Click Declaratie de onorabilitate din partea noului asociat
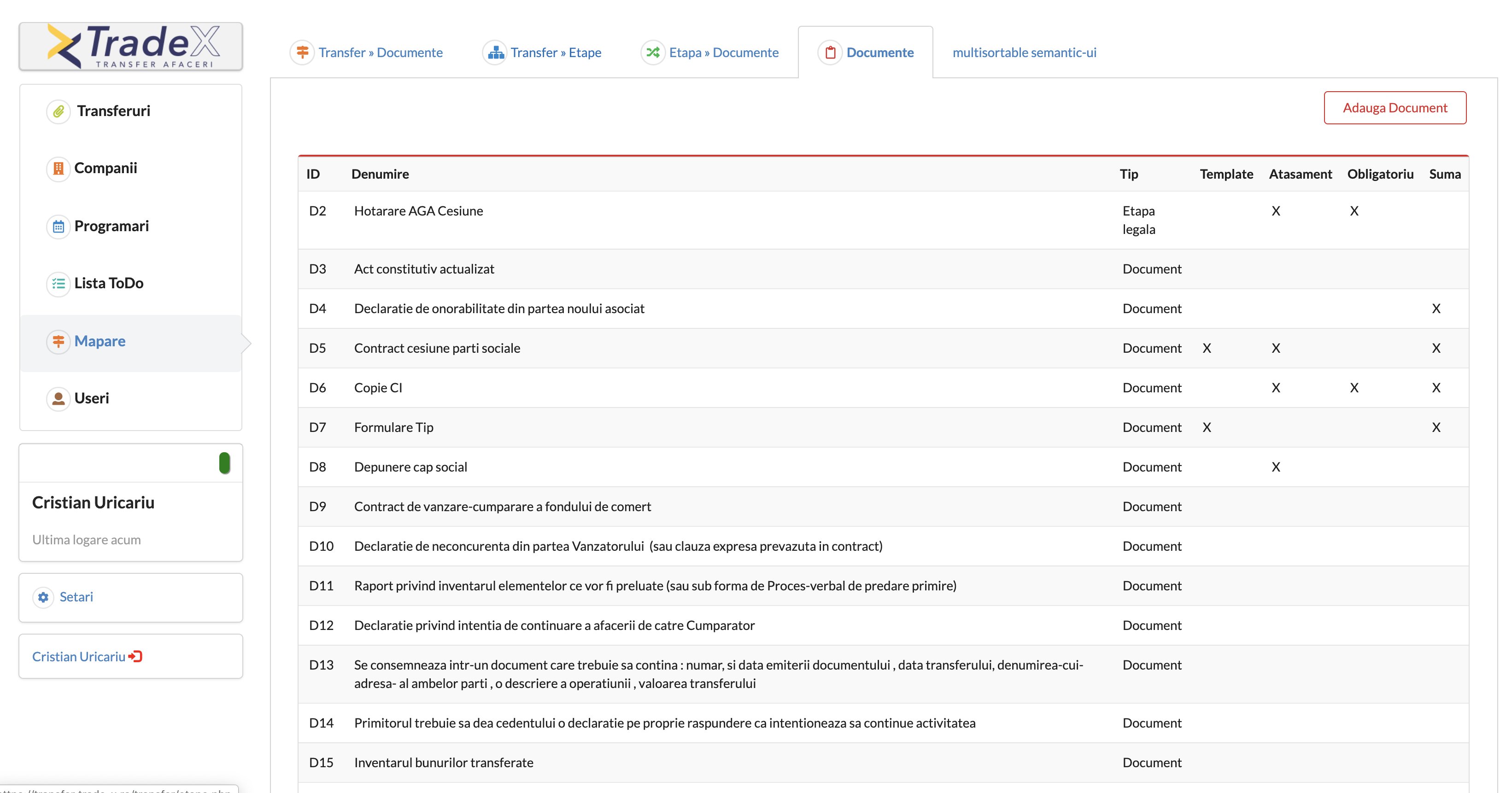Screen dimensions: 1512x793 click(499, 309)
